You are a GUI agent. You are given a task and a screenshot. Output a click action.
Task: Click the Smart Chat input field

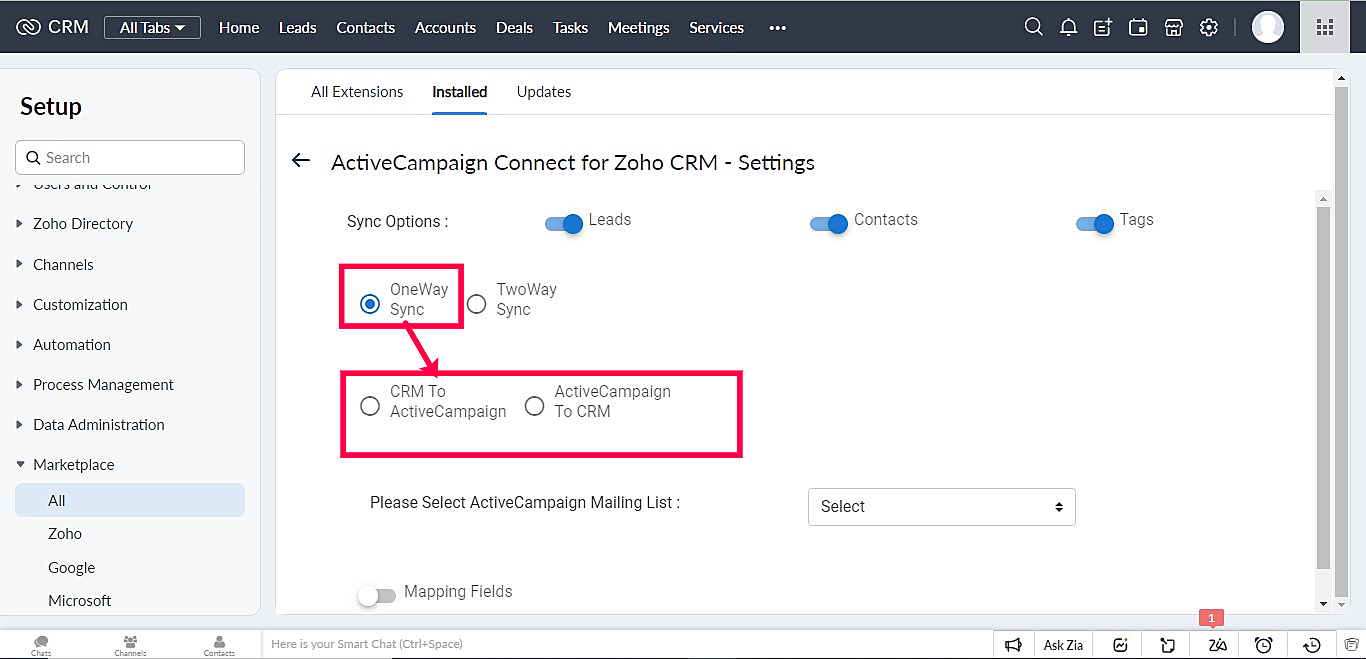(x=627, y=644)
